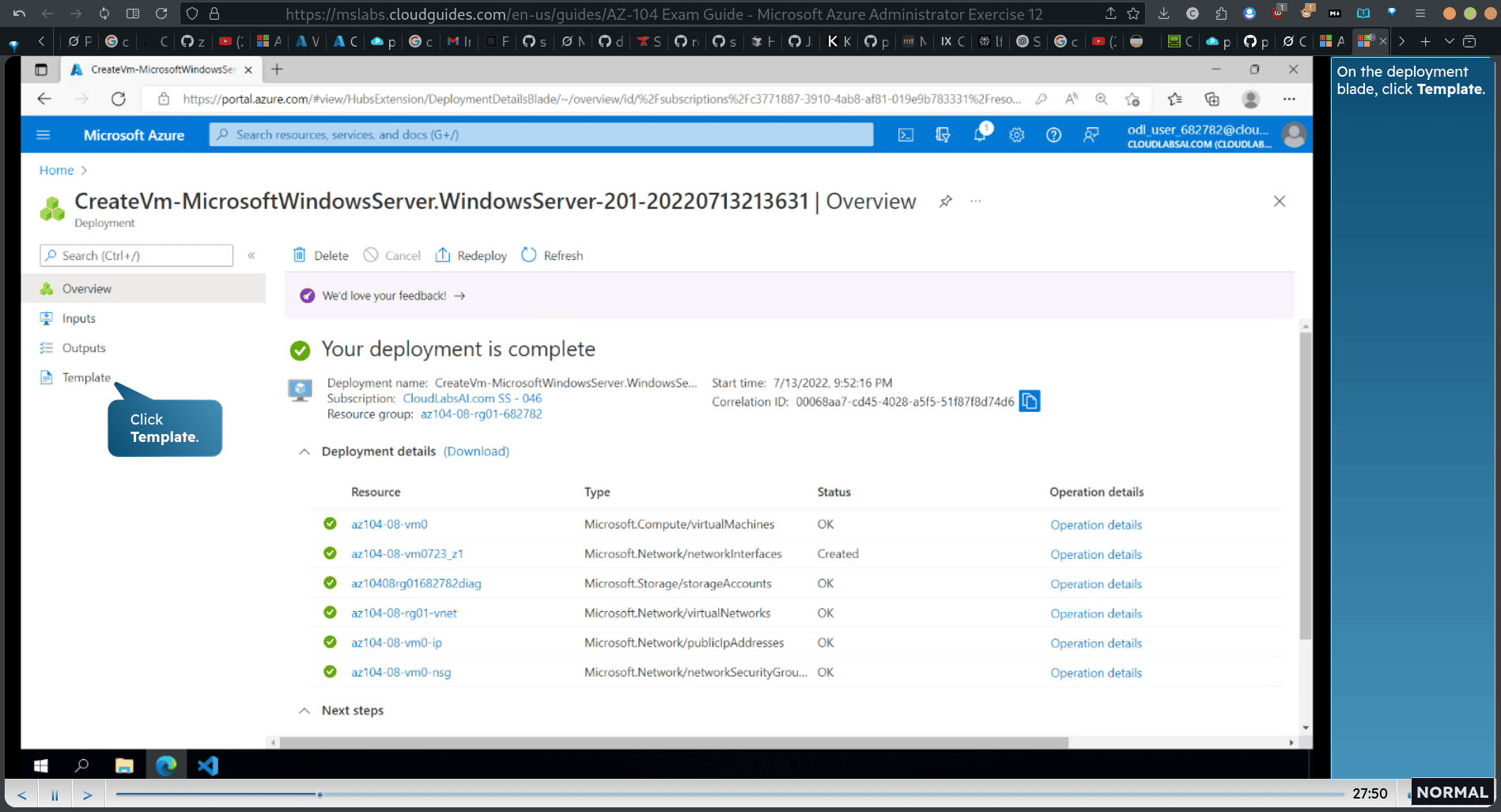This screenshot has width=1501, height=812.
Task: Pin the deployment blade to the dashboard
Action: [x=945, y=201]
